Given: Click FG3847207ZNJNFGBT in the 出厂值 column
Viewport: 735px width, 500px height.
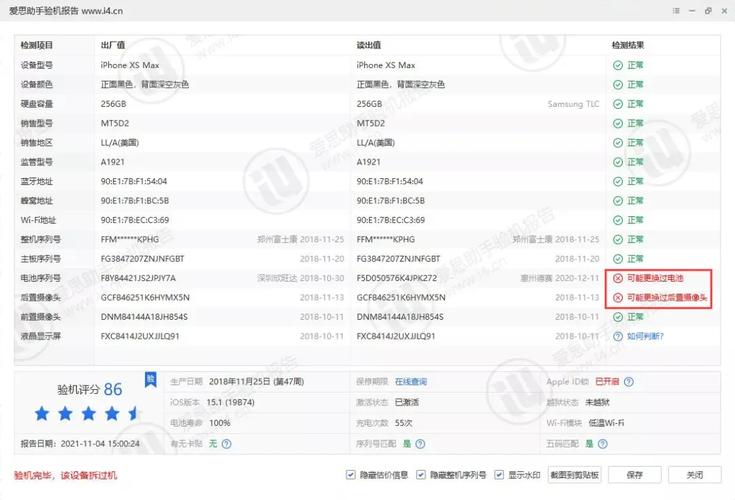Looking at the screenshot, I should (142, 259).
